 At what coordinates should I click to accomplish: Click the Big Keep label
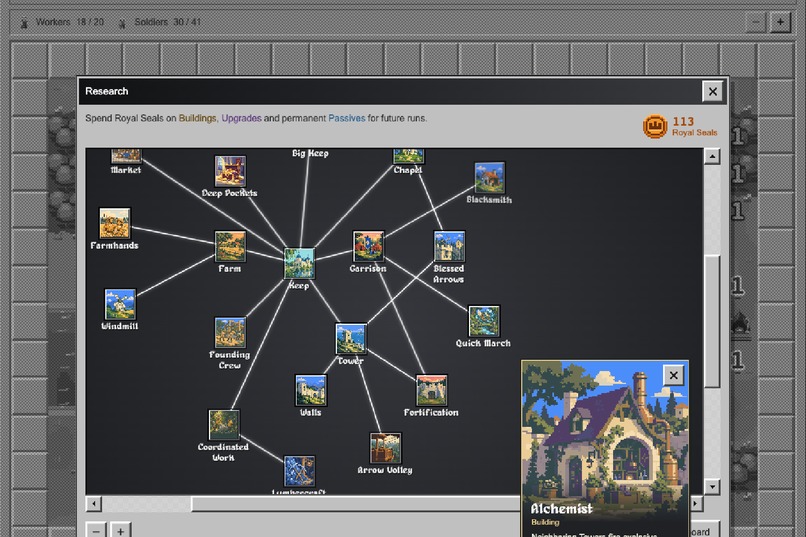(310, 153)
